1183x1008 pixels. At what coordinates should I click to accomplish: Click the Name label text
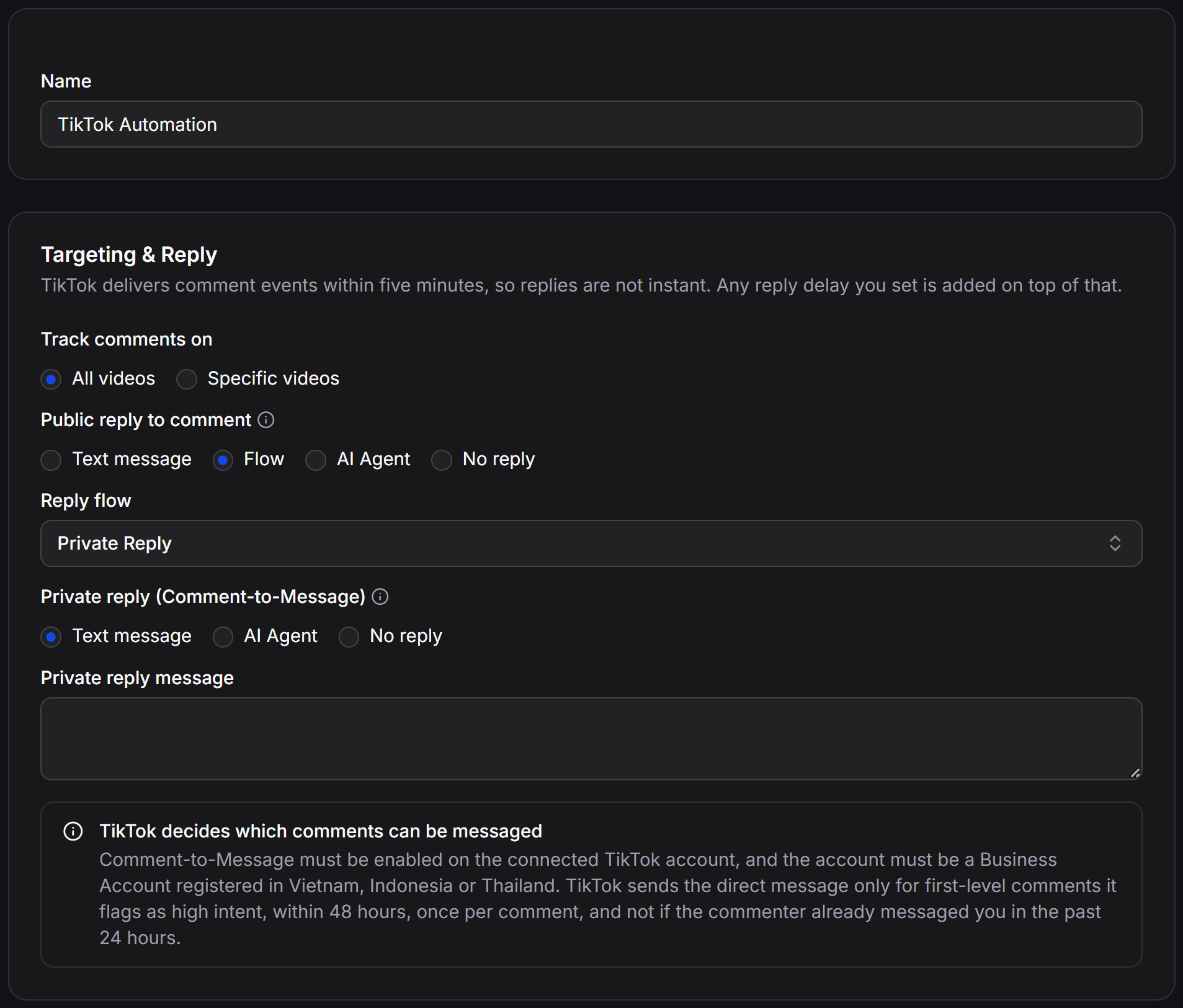pos(66,81)
